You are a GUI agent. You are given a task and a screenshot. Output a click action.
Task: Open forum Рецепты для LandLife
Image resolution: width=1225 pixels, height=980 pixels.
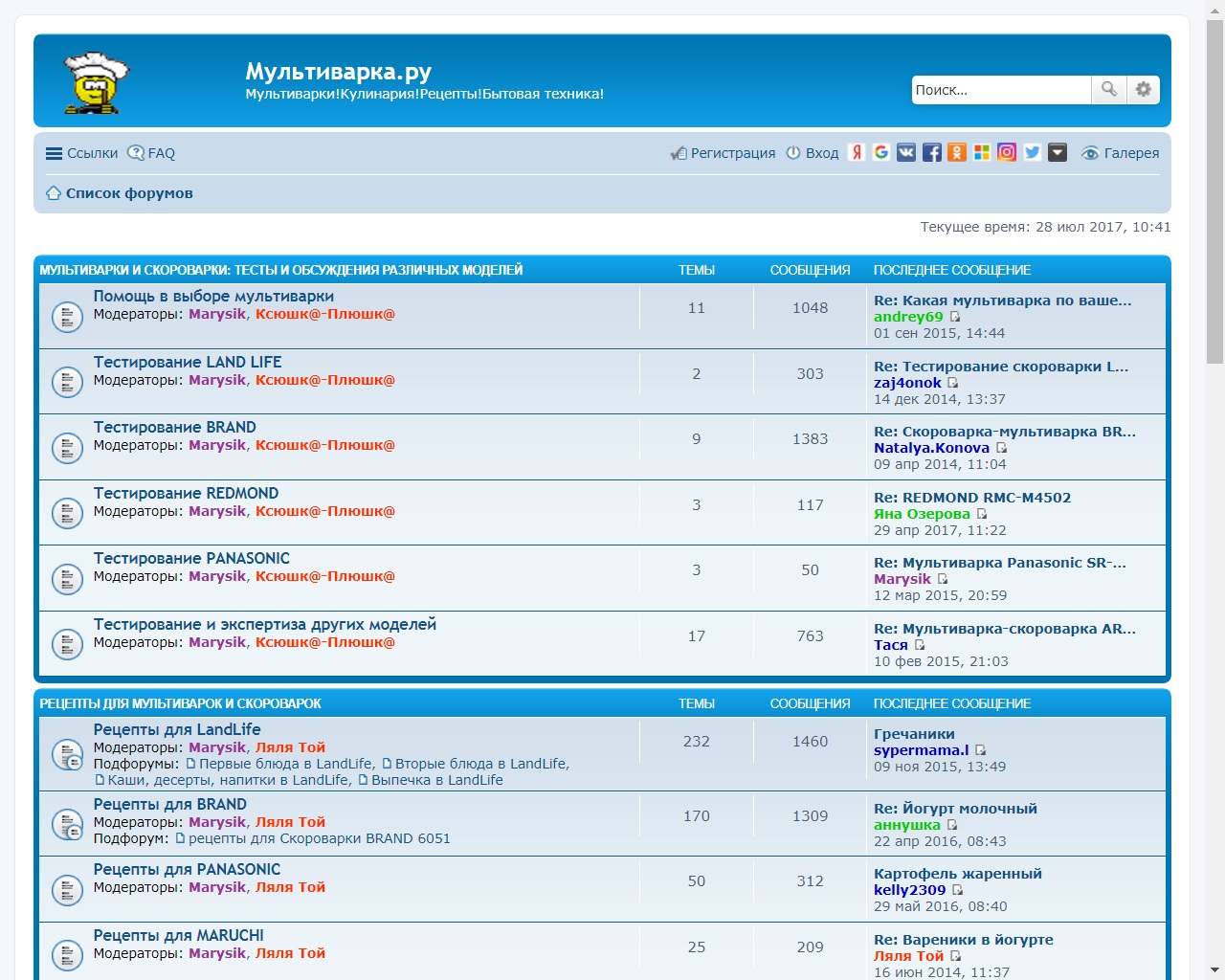pos(177,729)
